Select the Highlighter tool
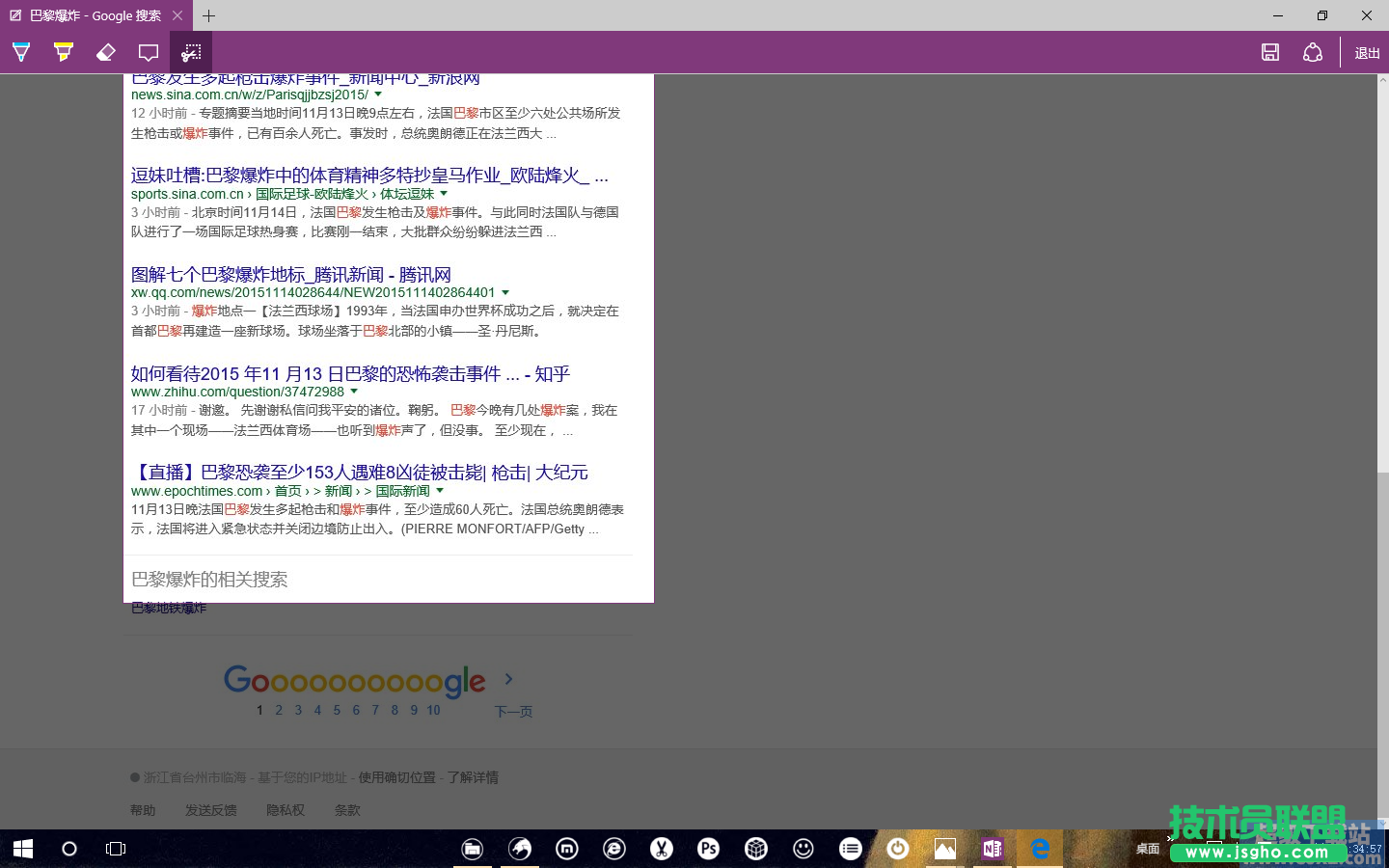Viewport: 1389px width, 868px height. click(x=63, y=52)
